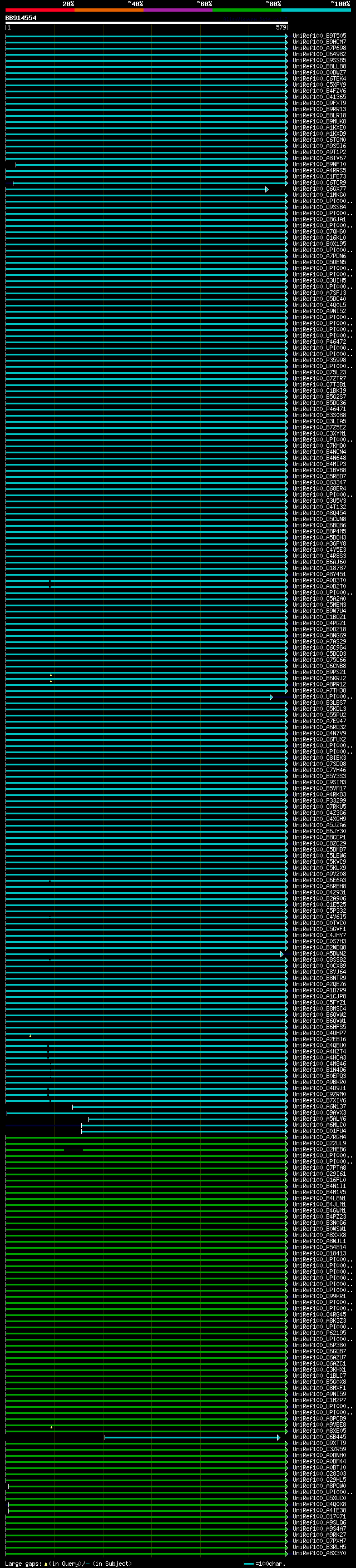The width and height of the screenshot is (356, 1568).
Task: Click the green ~80% identity legend segment
Action: 247,10
